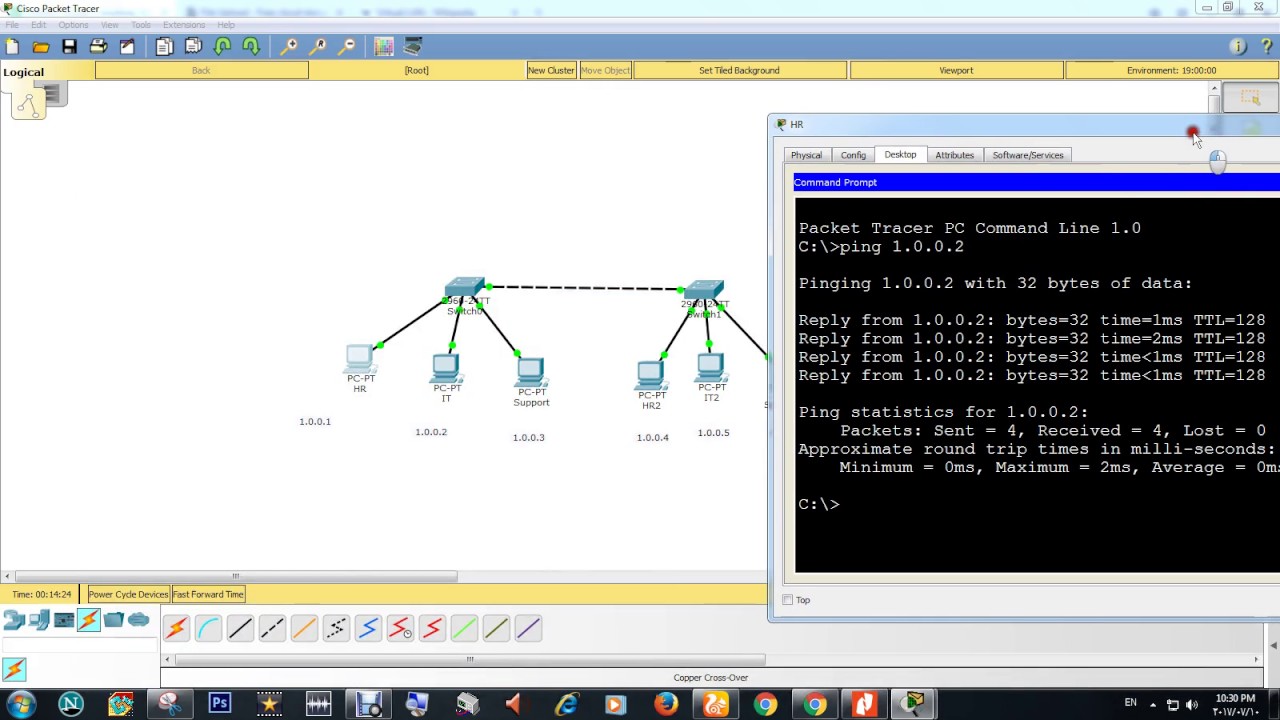Paste using the Paste toolbar icon

point(193,47)
